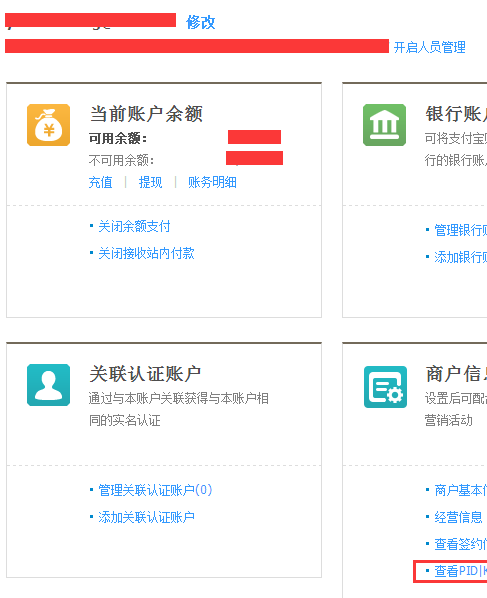
Task: Click the orange money bag balance icon
Action: pyautogui.click(x=48, y=125)
